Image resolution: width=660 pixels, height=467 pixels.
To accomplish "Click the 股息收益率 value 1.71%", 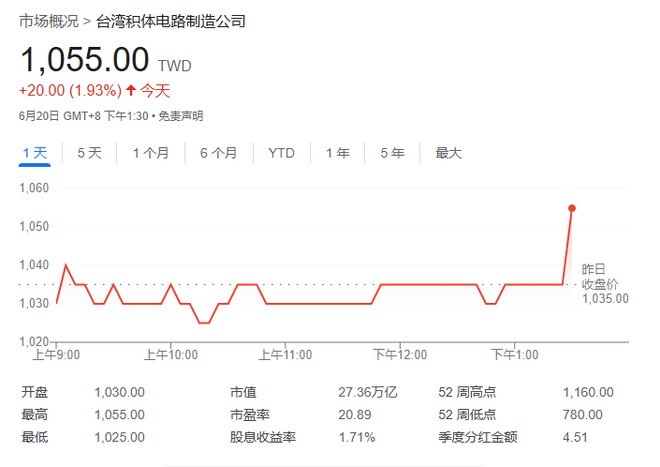I will coord(357,437).
